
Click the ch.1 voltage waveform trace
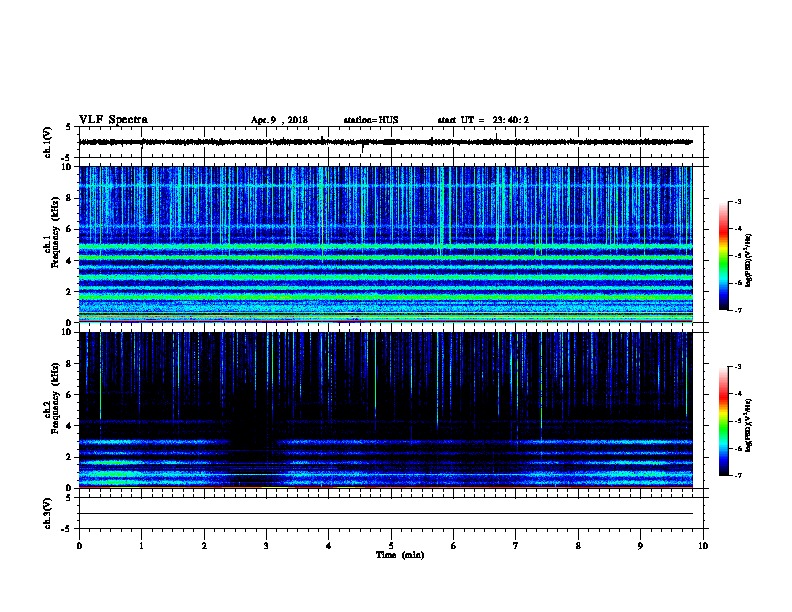tap(386, 142)
